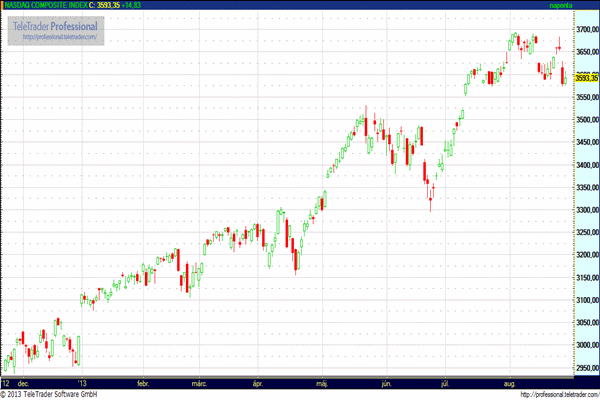The height and width of the screenshot is (400, 600).
Task: Click the 3000,00 price axis label
Action: [x=582, y=345]
